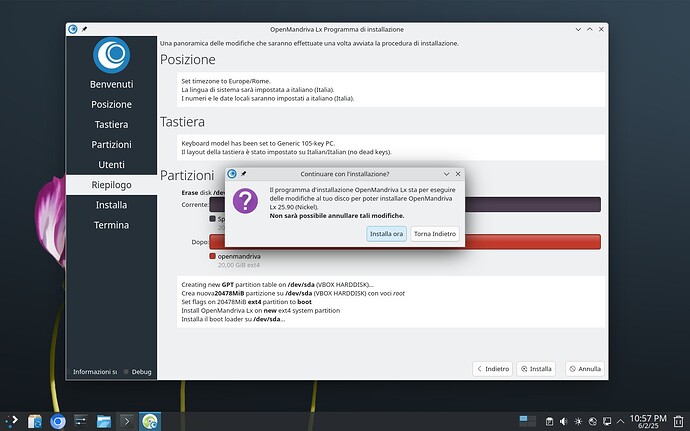690x431 pixels.
Task: Click the 'Non sarà possibile annullare' warning text
Action: click(337, 216)
